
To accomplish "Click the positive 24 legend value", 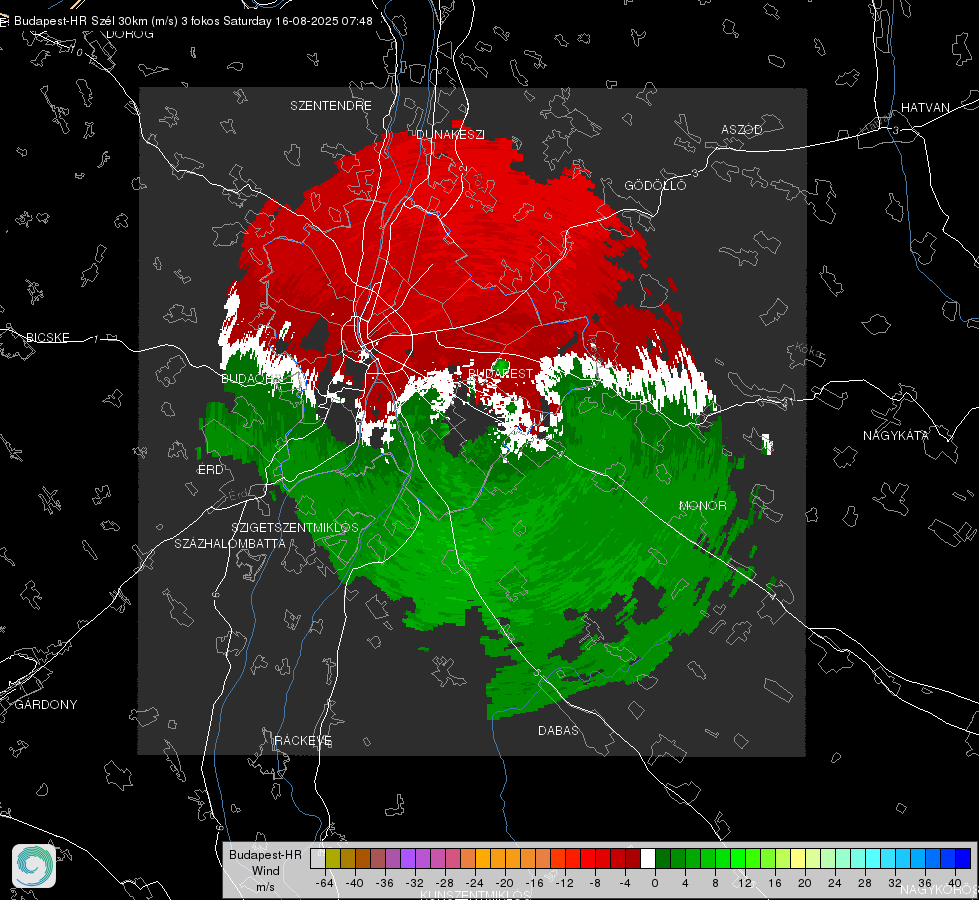I will tap(835, 883).
